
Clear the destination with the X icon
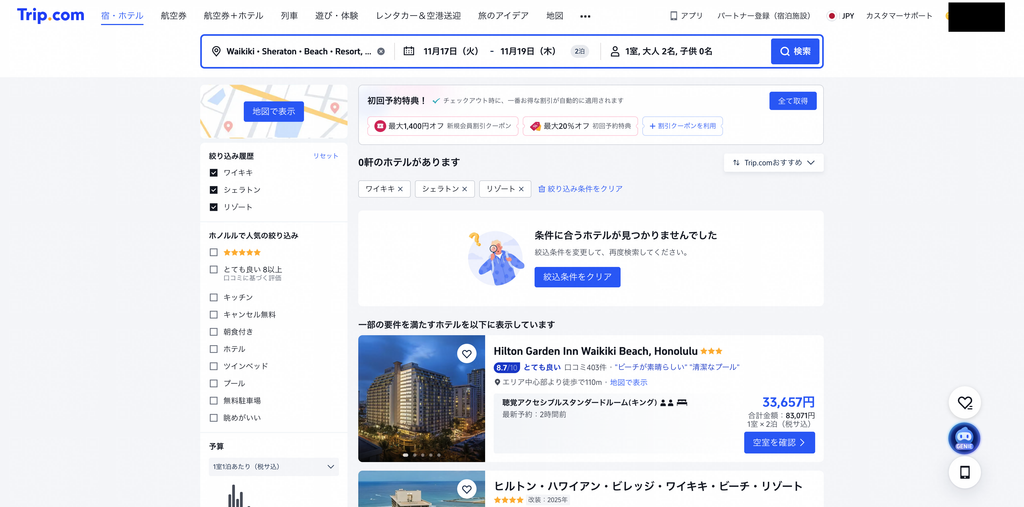point(381,51)
